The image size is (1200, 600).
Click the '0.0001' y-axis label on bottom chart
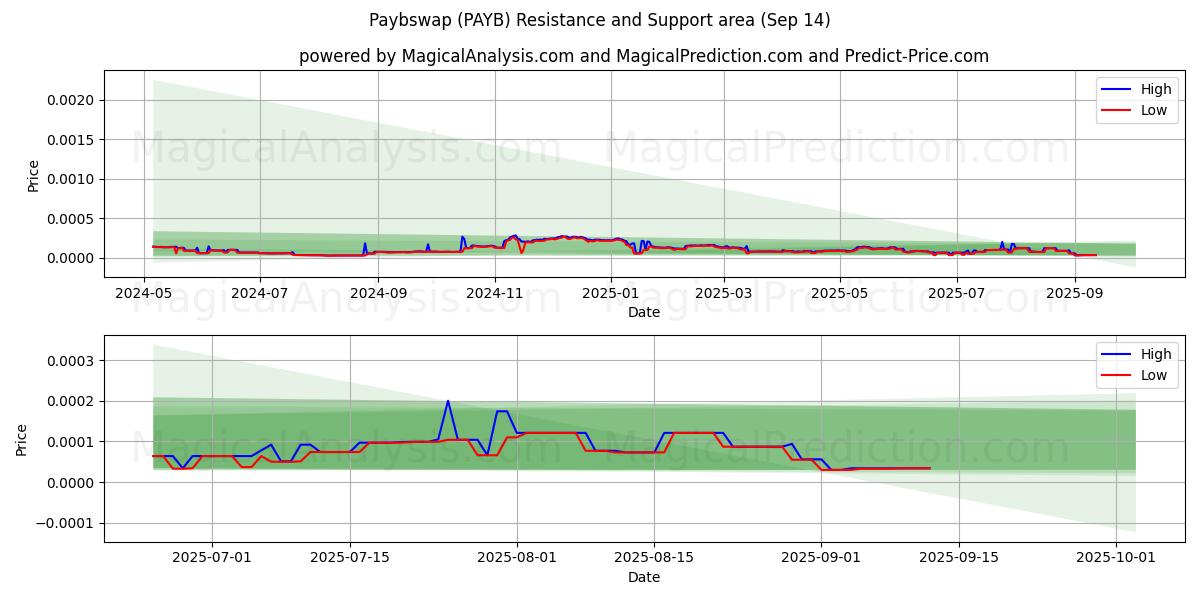tap(72, 442)
